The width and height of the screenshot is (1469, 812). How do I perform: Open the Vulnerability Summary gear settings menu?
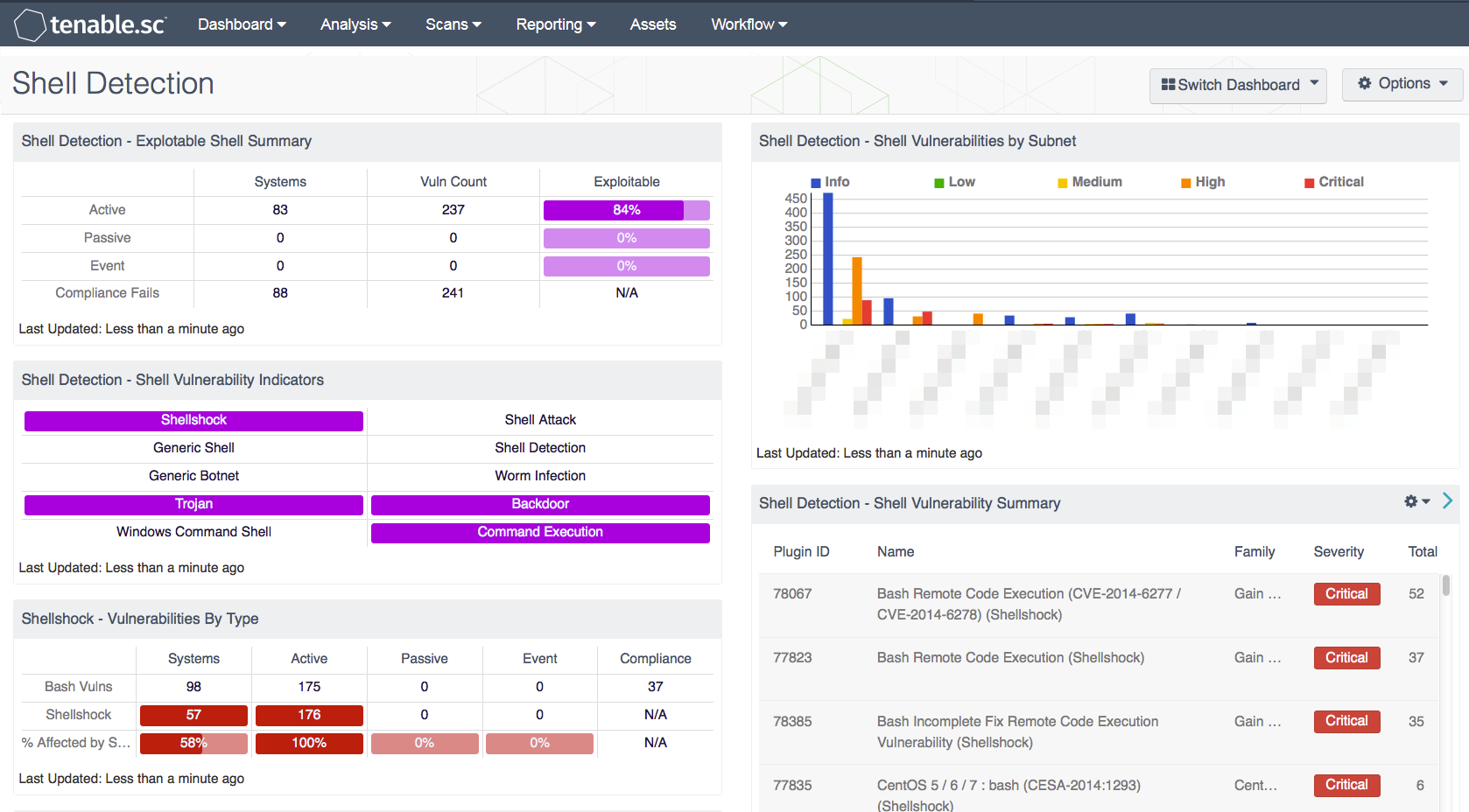[1416, 501]
